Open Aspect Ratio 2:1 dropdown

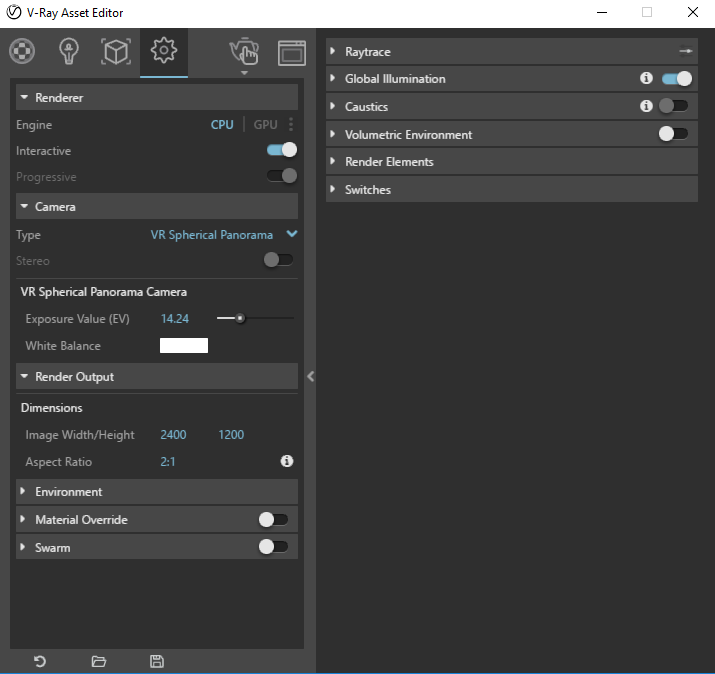coord(168,461)
